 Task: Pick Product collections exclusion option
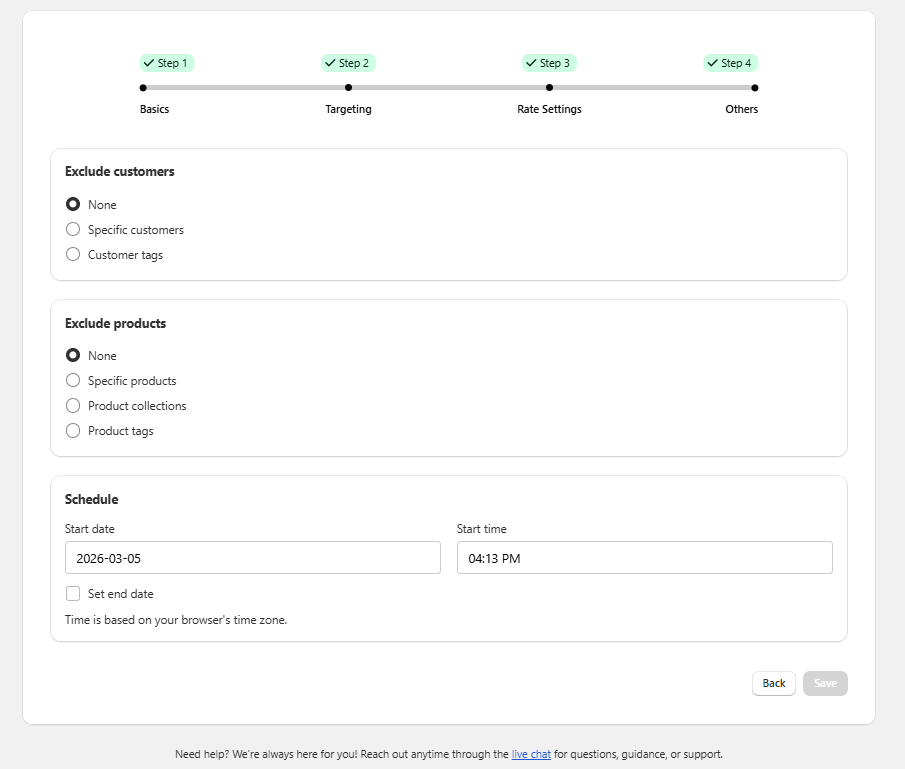click(x=73, y=405)
